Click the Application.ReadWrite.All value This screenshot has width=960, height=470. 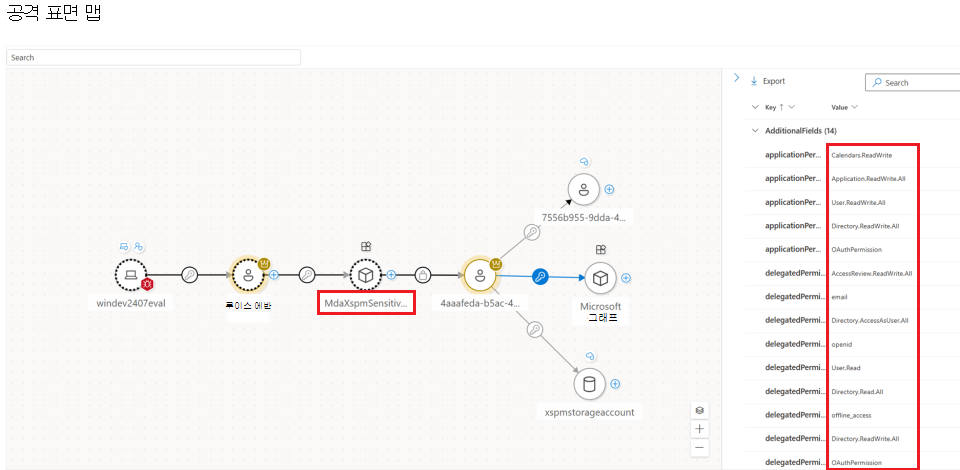pos(868,179)
